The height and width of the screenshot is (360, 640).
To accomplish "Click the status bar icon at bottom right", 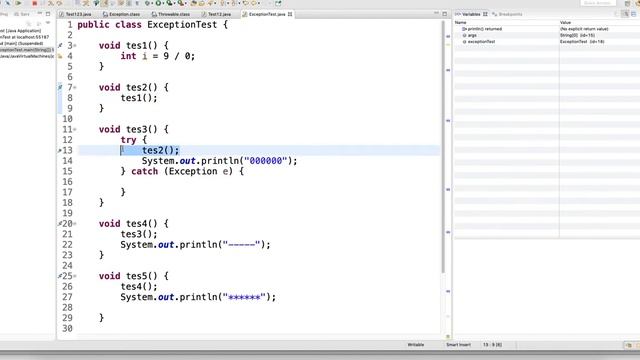I will (x=629, y=345).
